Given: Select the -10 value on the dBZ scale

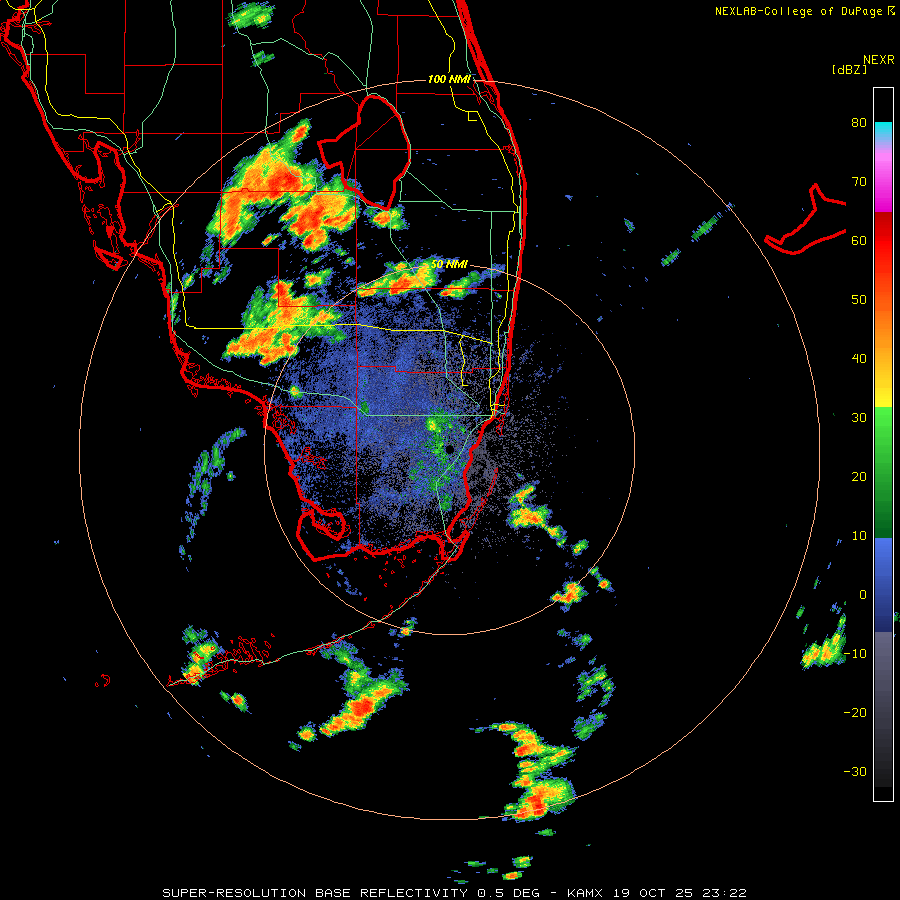Looking at the screenshot, I should coord(855,653).
